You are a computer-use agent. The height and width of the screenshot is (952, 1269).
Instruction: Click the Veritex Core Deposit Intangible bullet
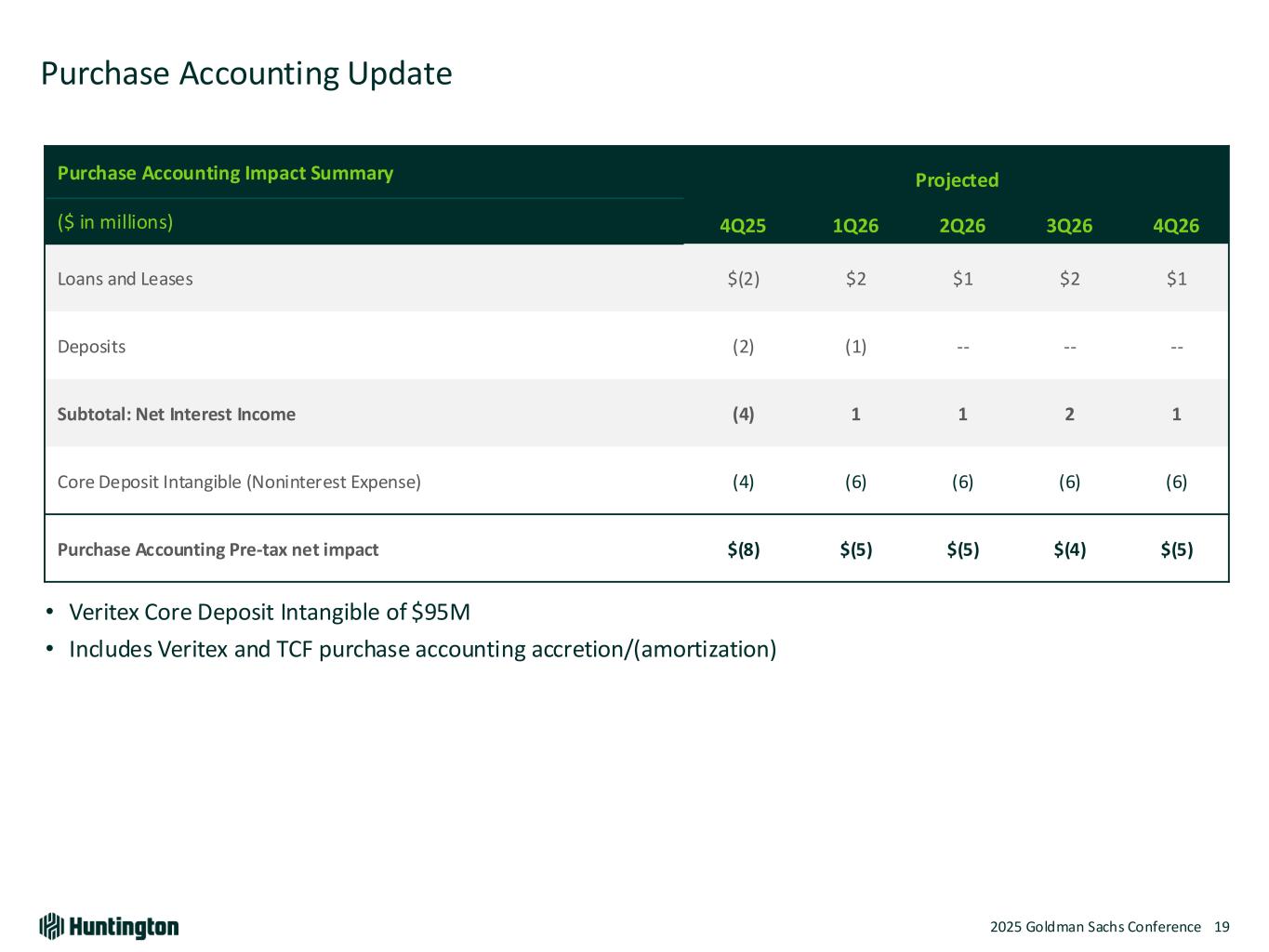click(x=270, y=613)
